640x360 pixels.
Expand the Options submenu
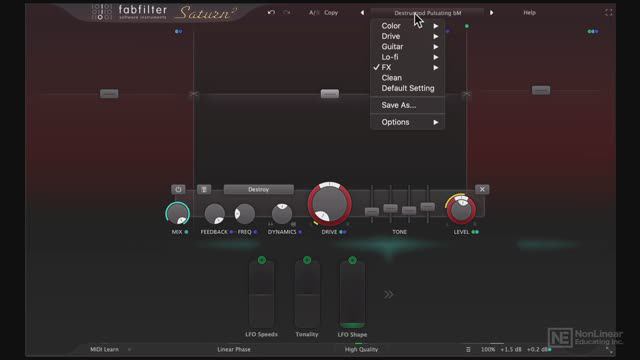(x=407, y=122)
